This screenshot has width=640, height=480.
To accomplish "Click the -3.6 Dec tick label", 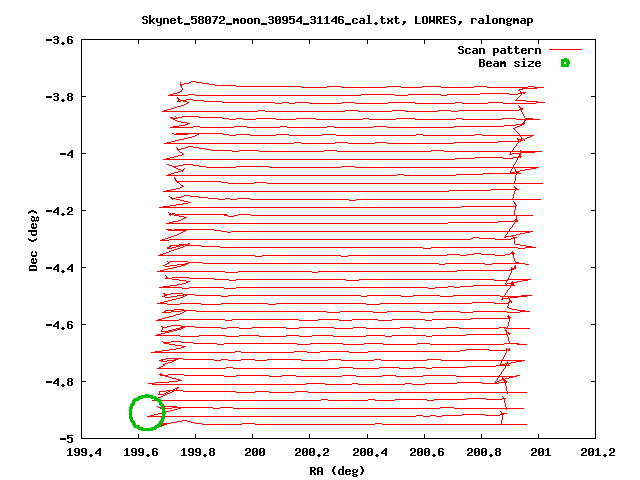I will [59, 40].
